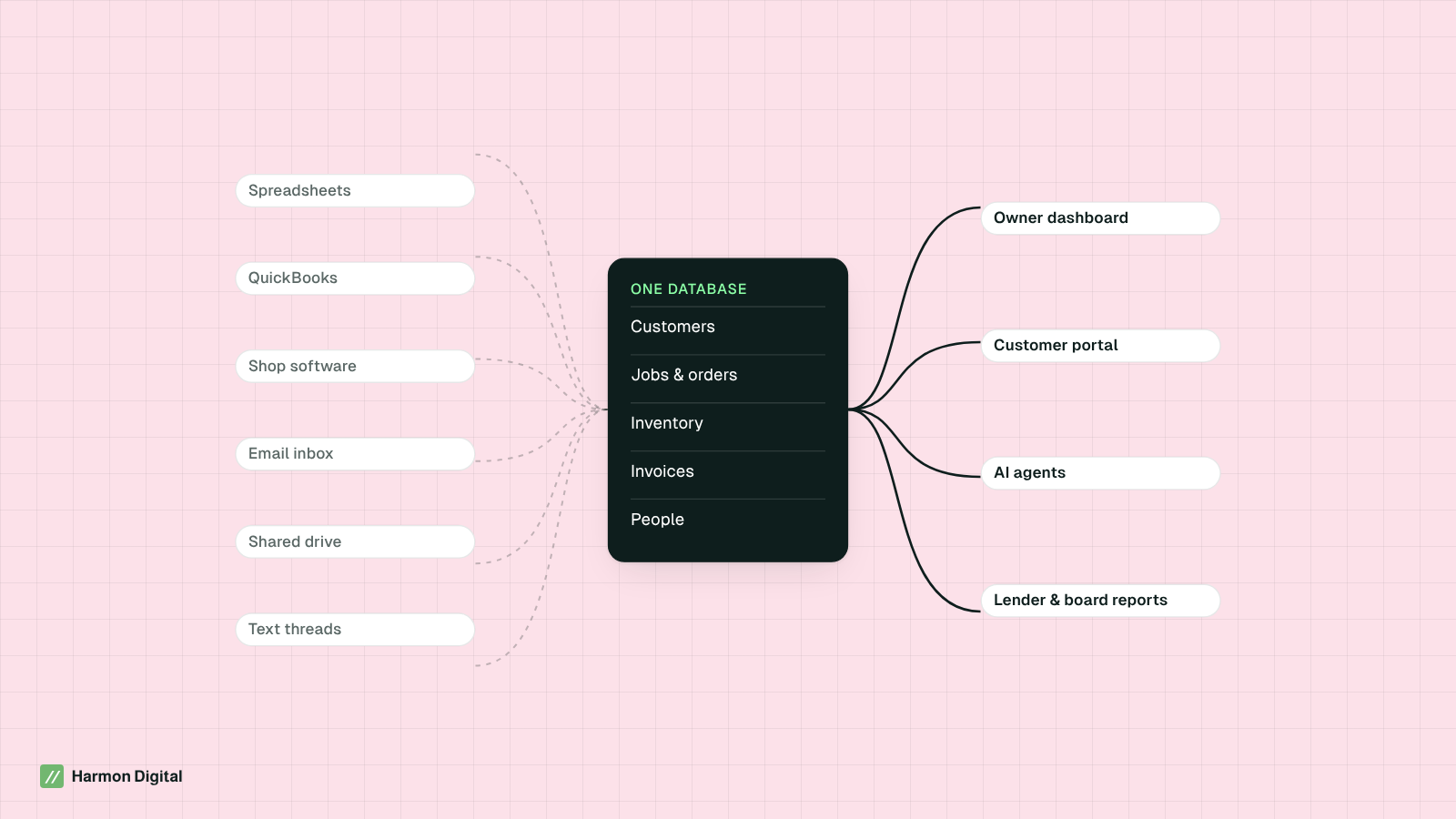Click the Shared drive pill
This screenshot has width=1456, height=819.
(355, 542)
